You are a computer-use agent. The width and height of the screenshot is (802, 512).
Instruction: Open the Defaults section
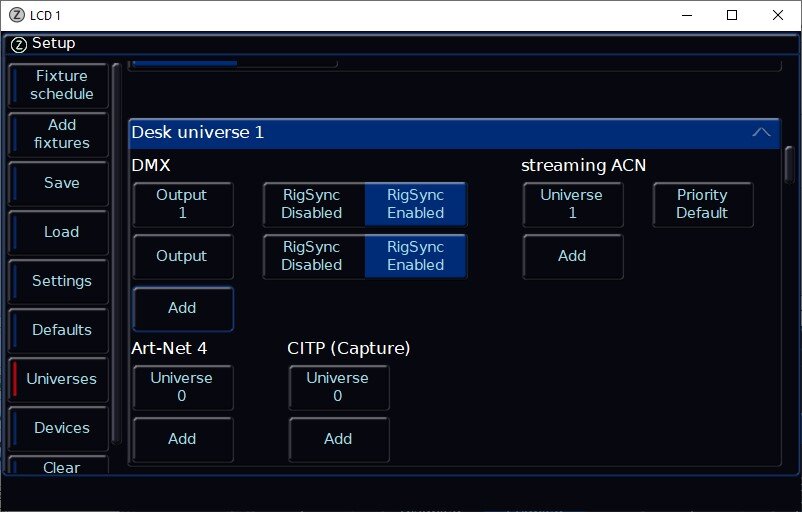pyautogui.click(x=61, y=330)
